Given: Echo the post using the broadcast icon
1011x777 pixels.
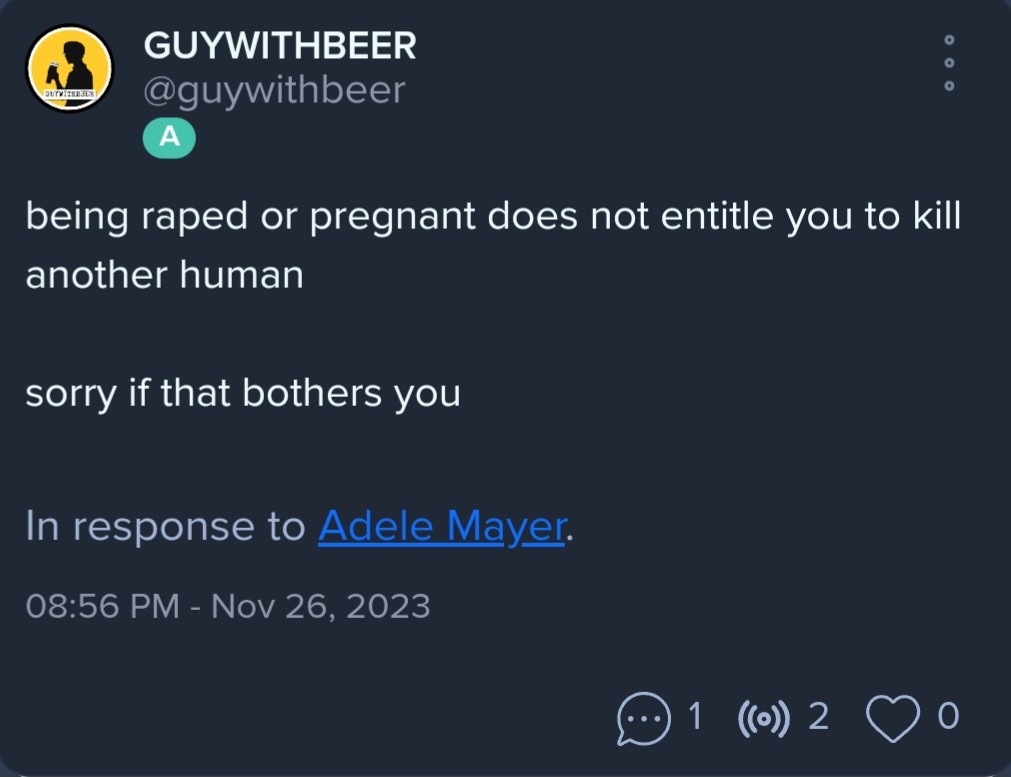Looking at the screenshot, I should click(763, 718).
